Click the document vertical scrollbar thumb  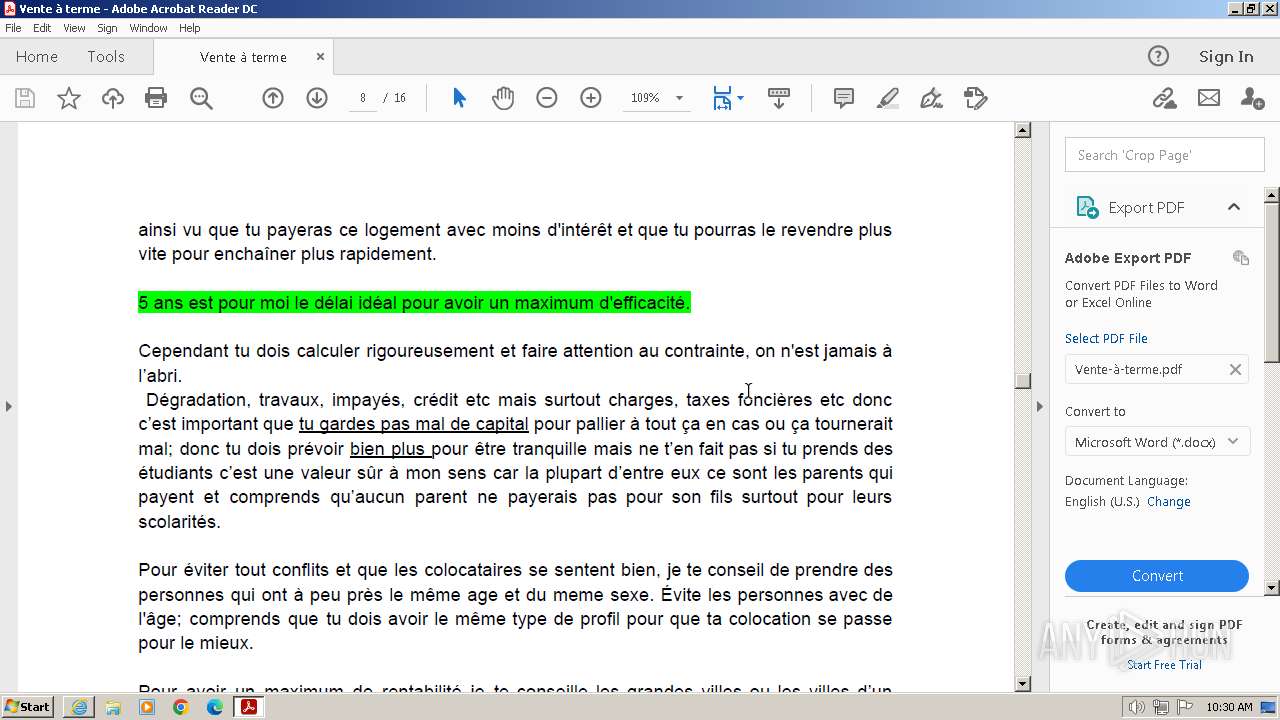[x=1022, y=380]
